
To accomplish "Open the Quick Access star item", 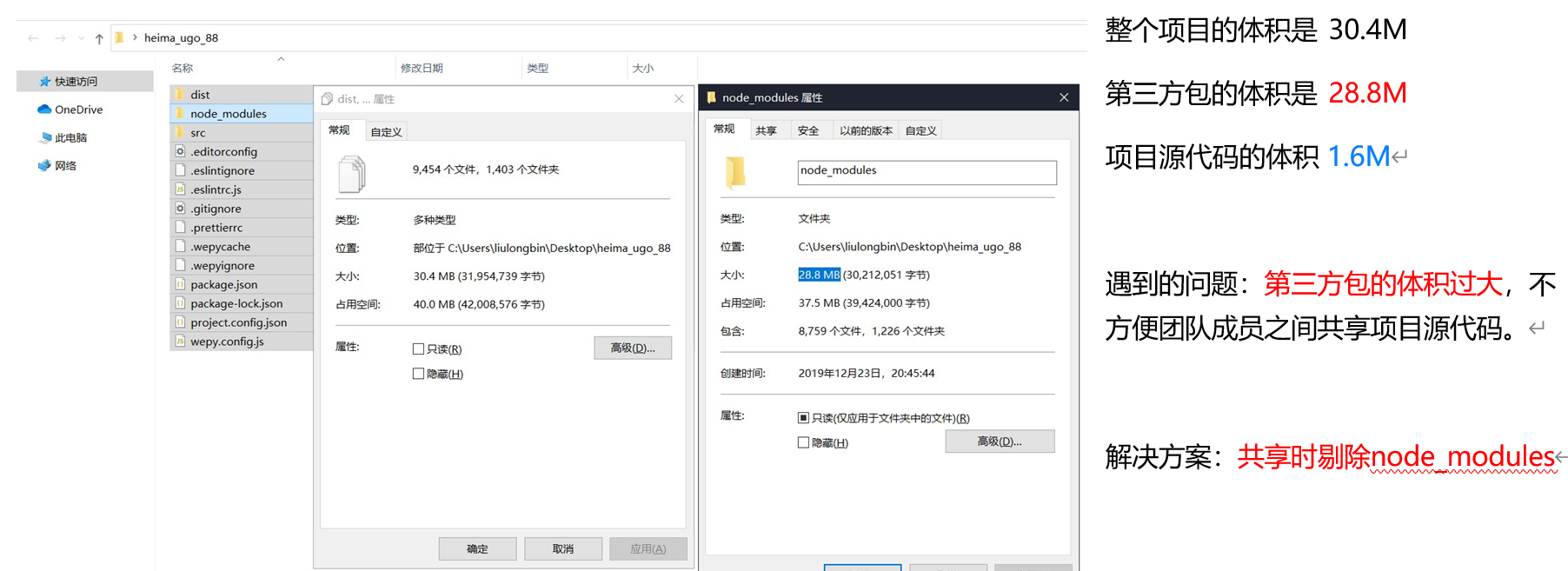I will point(45,82).
